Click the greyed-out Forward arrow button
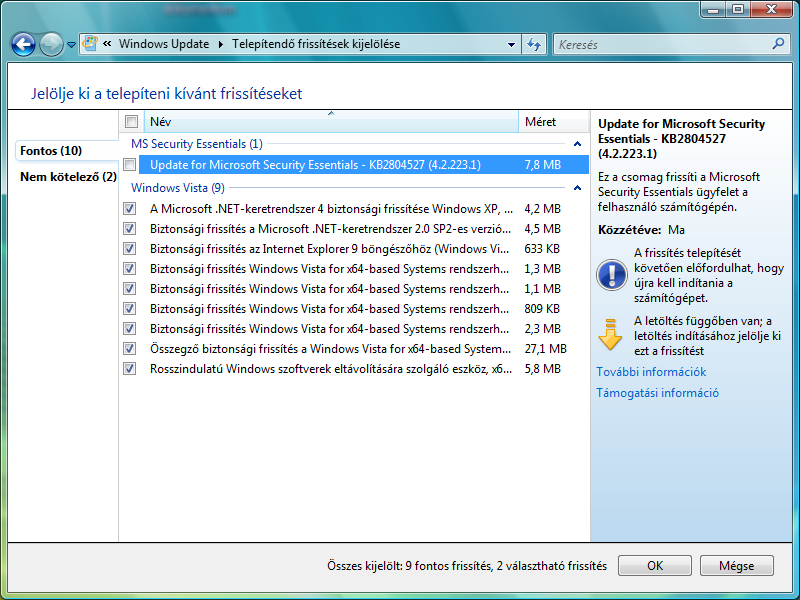Viewport: 800px width, 600px height. tap(51, 44)
